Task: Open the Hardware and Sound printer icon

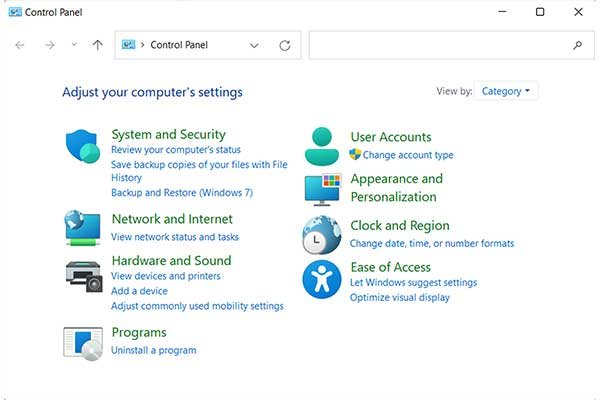Action: click(x=84, y=276)
